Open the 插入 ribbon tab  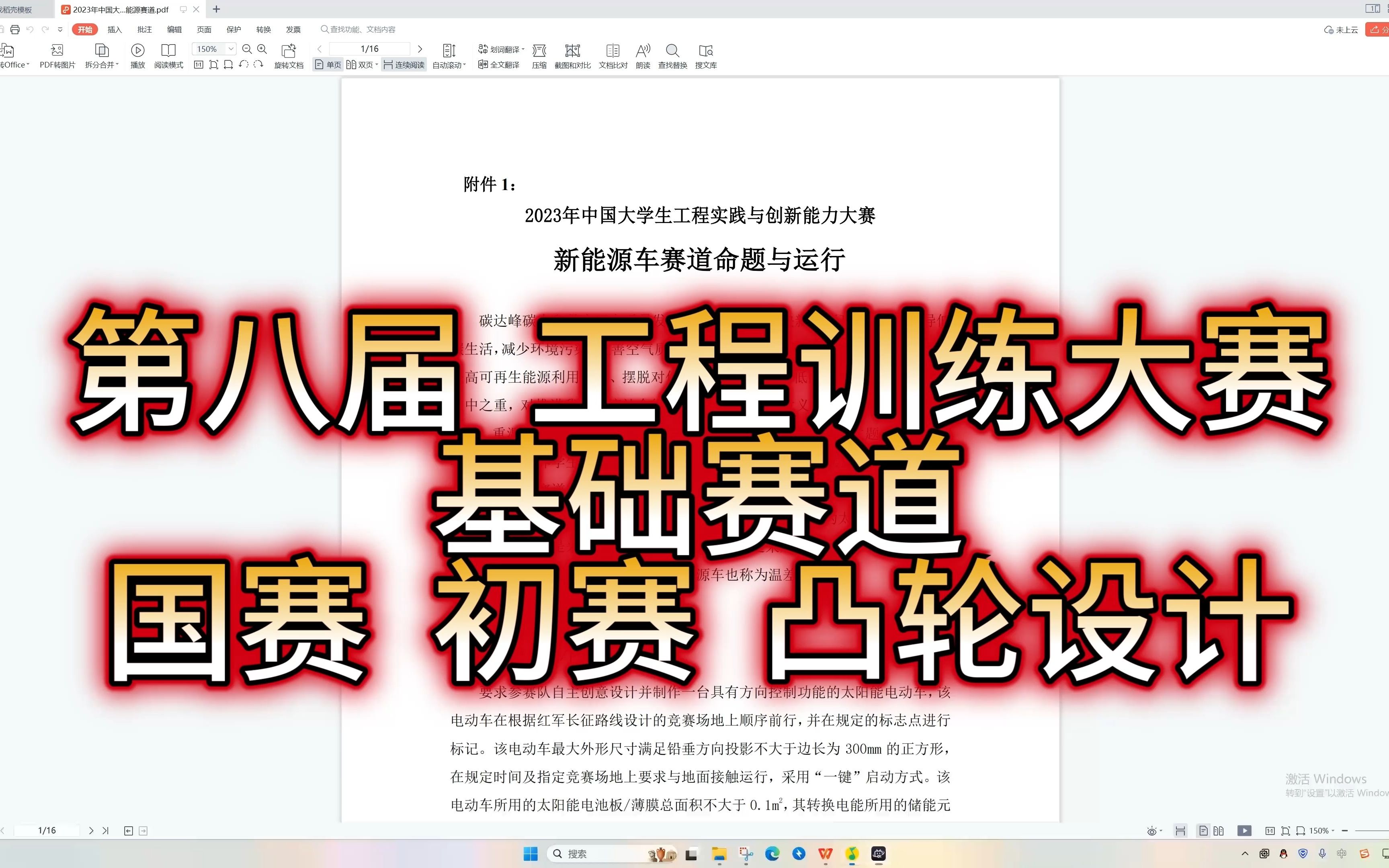click(x=115, y=29)
